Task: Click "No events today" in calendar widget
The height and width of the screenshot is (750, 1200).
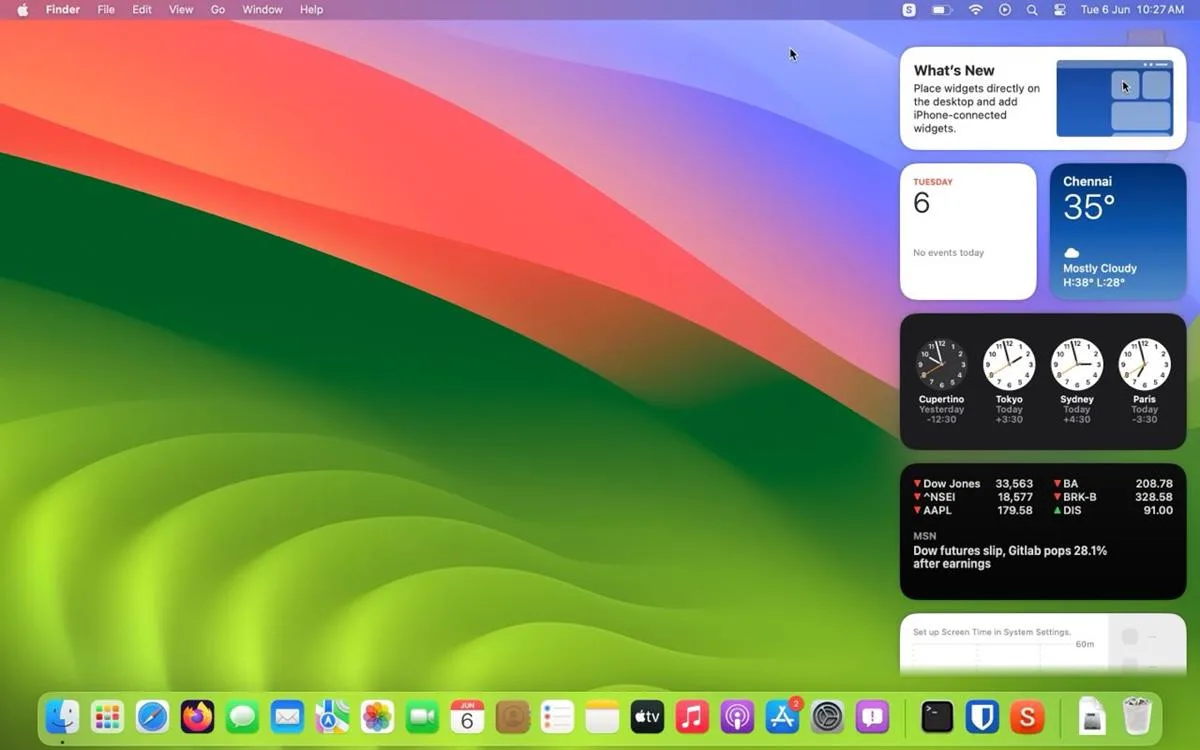Action: coord(948,253)
